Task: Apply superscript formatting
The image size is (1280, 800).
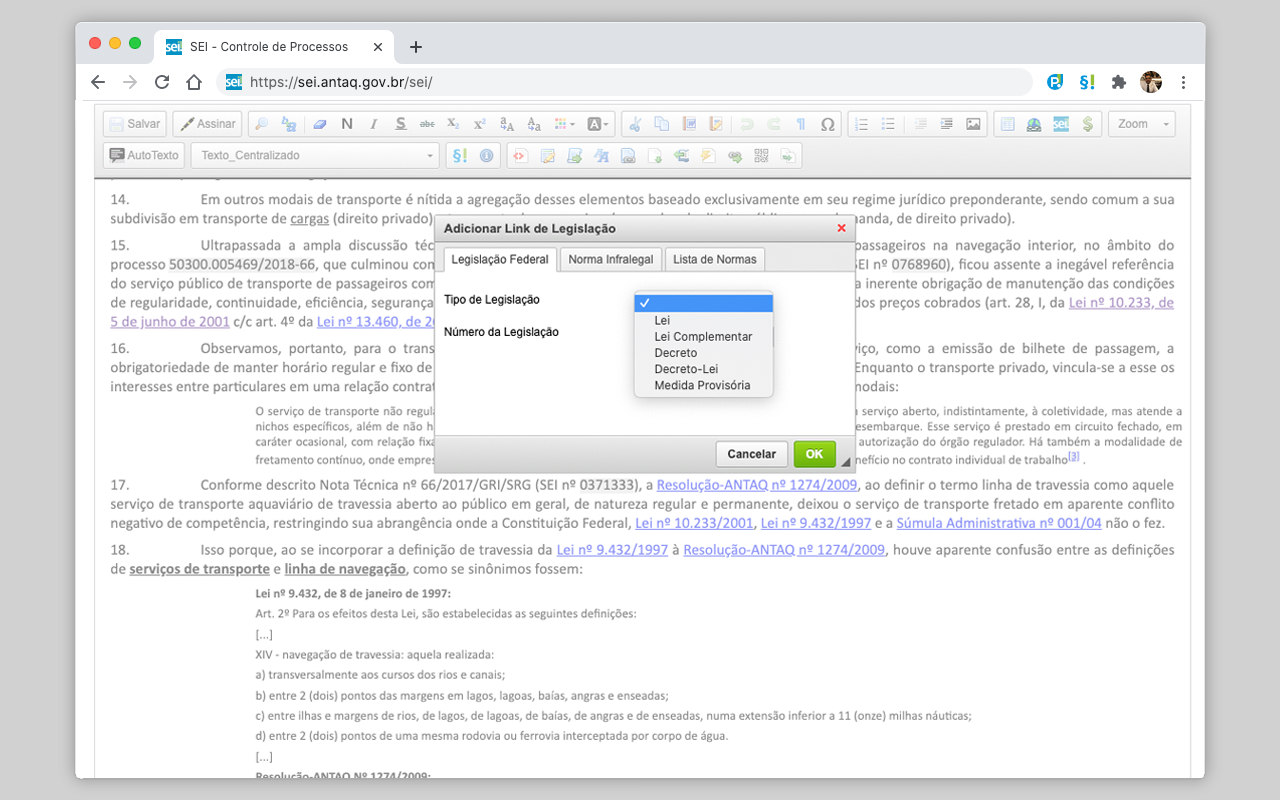Action: click(480, 124)
